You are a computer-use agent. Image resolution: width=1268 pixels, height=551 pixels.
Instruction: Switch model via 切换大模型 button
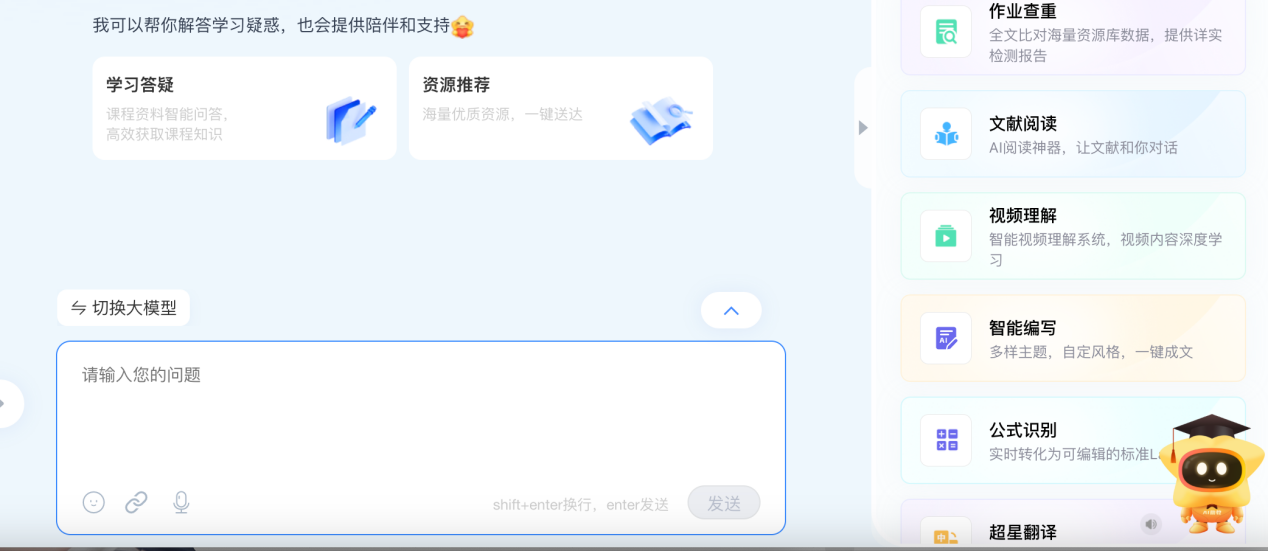click(123, 308)
